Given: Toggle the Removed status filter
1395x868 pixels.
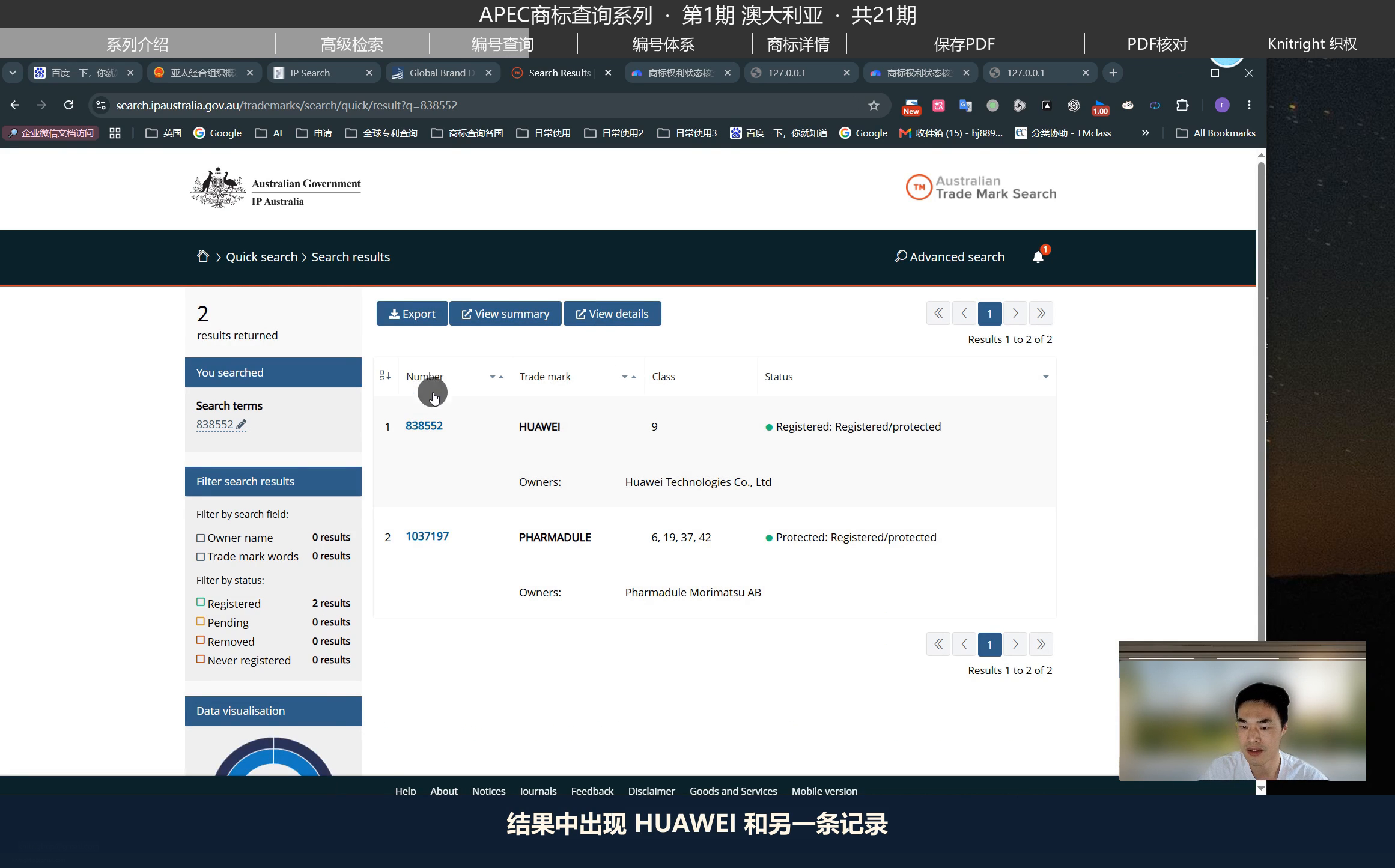Looking at the screenshot, I should (x=201, y=640).
